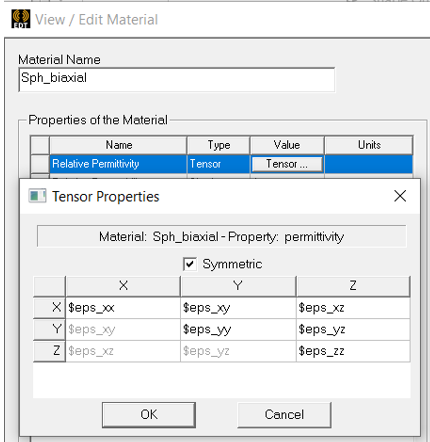The image size is (430, 442).
Task: Edit the $eps_yz cell in row Y
Action: coord(353,329)
